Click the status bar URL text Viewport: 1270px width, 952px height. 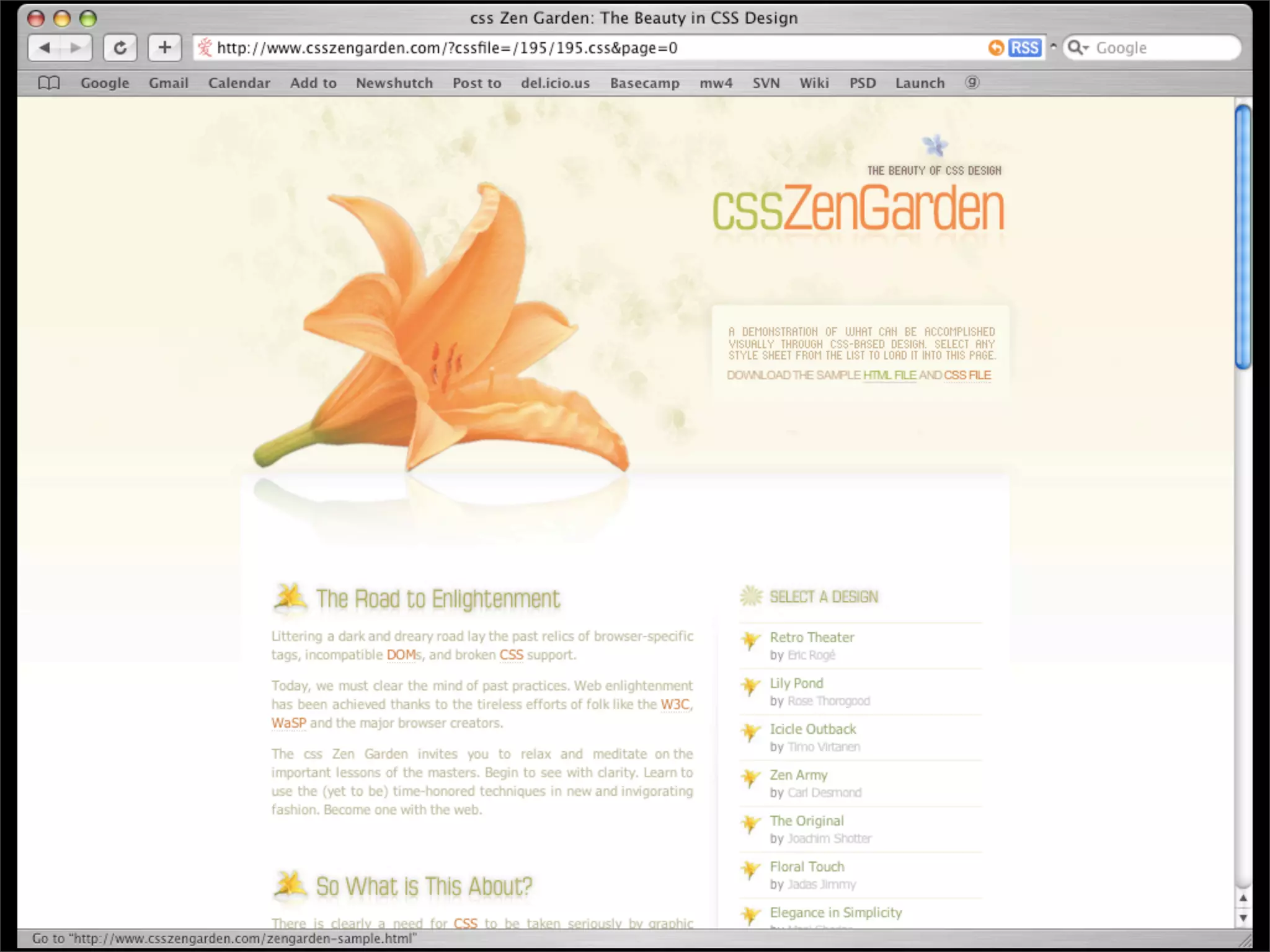pos(224,938)
